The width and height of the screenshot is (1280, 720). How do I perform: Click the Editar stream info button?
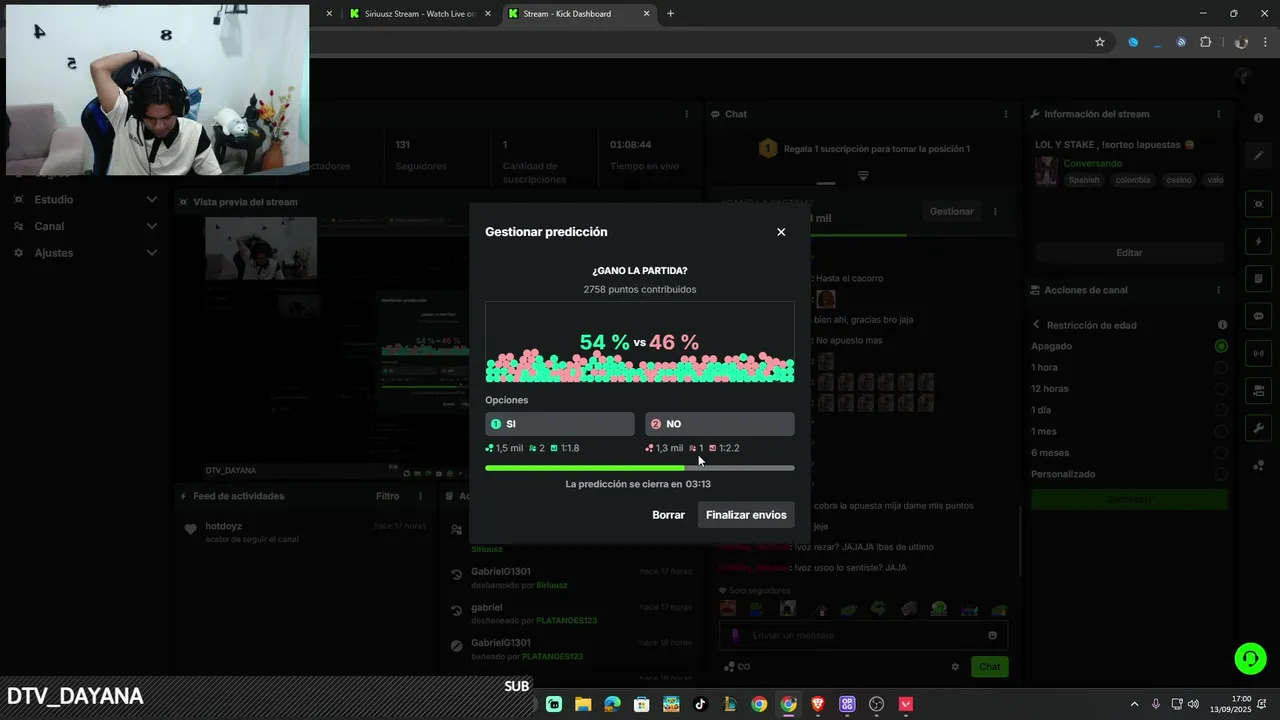[x=1129, y=253]
